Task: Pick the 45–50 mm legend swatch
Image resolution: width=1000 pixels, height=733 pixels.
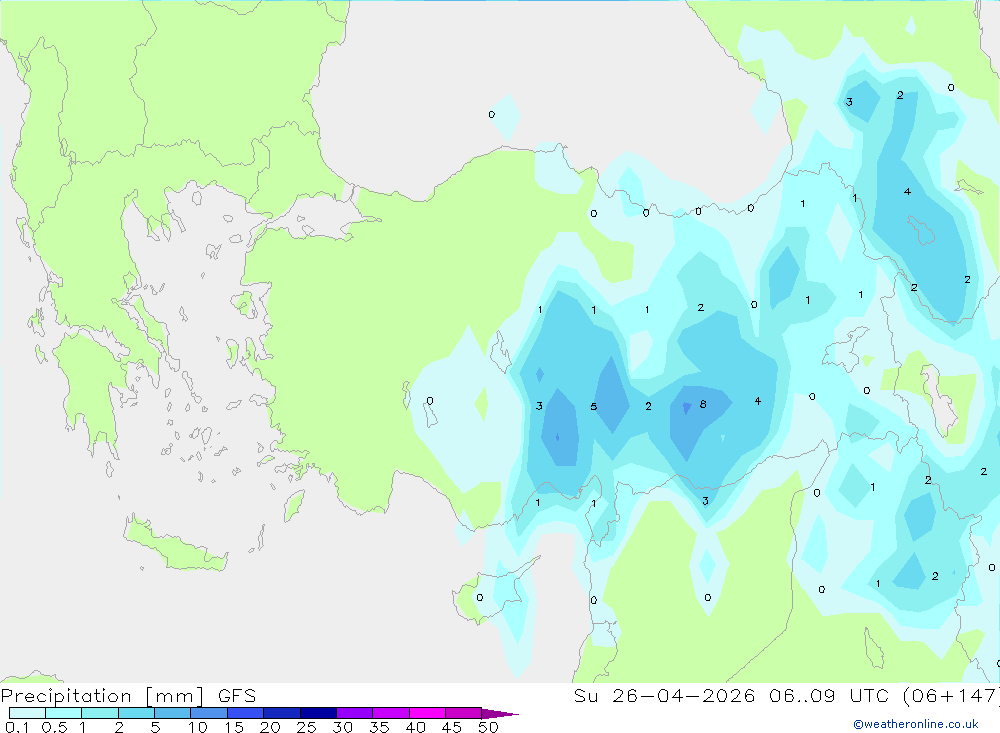Action: 464,713
